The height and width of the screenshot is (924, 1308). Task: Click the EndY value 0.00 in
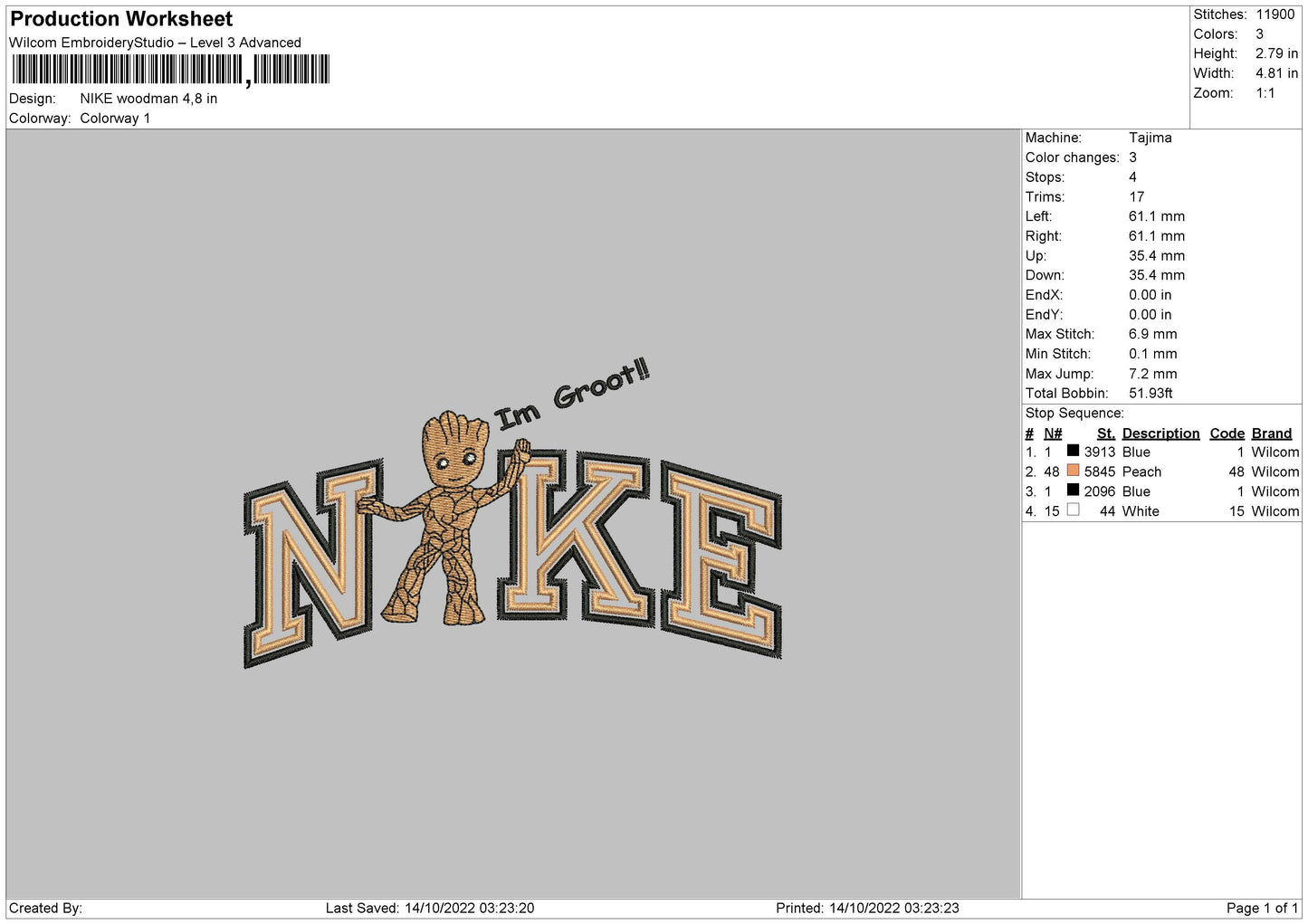[x=1150, y=315]
